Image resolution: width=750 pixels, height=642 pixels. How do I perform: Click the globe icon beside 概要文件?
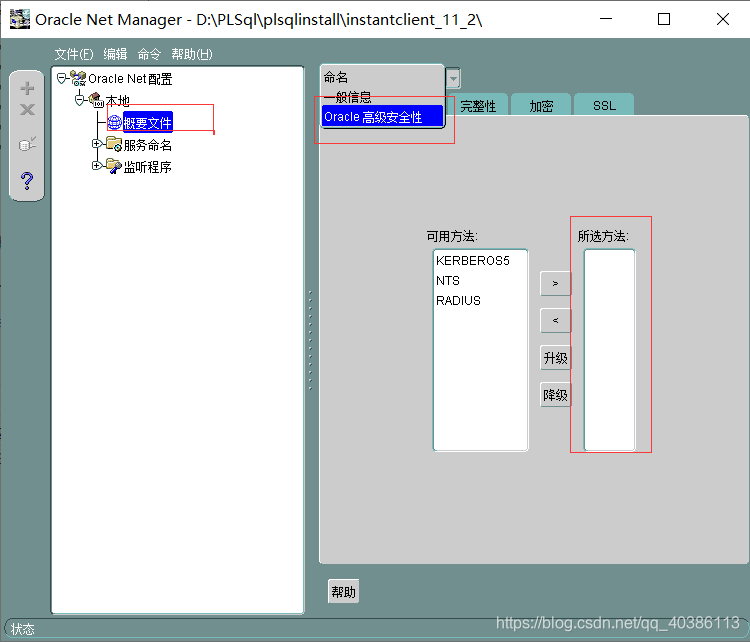pos(115,122)
